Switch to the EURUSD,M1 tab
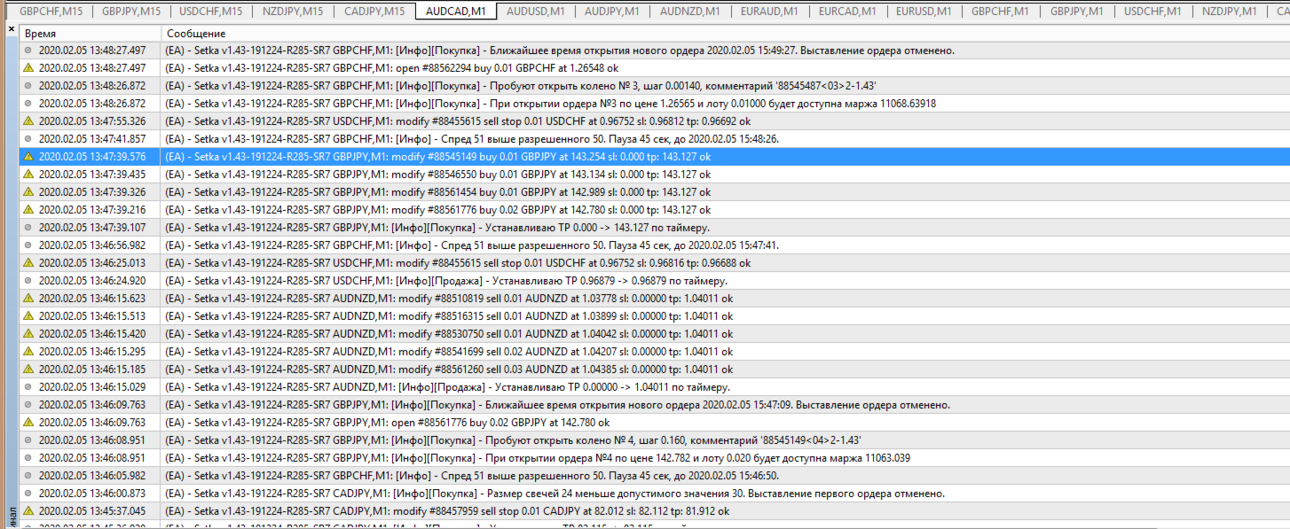 point(924,11)
